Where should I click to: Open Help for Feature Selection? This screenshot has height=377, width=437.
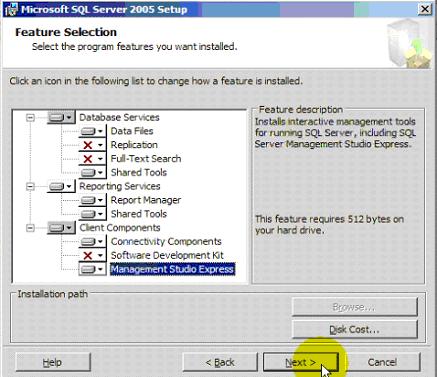tap(53, 362)
